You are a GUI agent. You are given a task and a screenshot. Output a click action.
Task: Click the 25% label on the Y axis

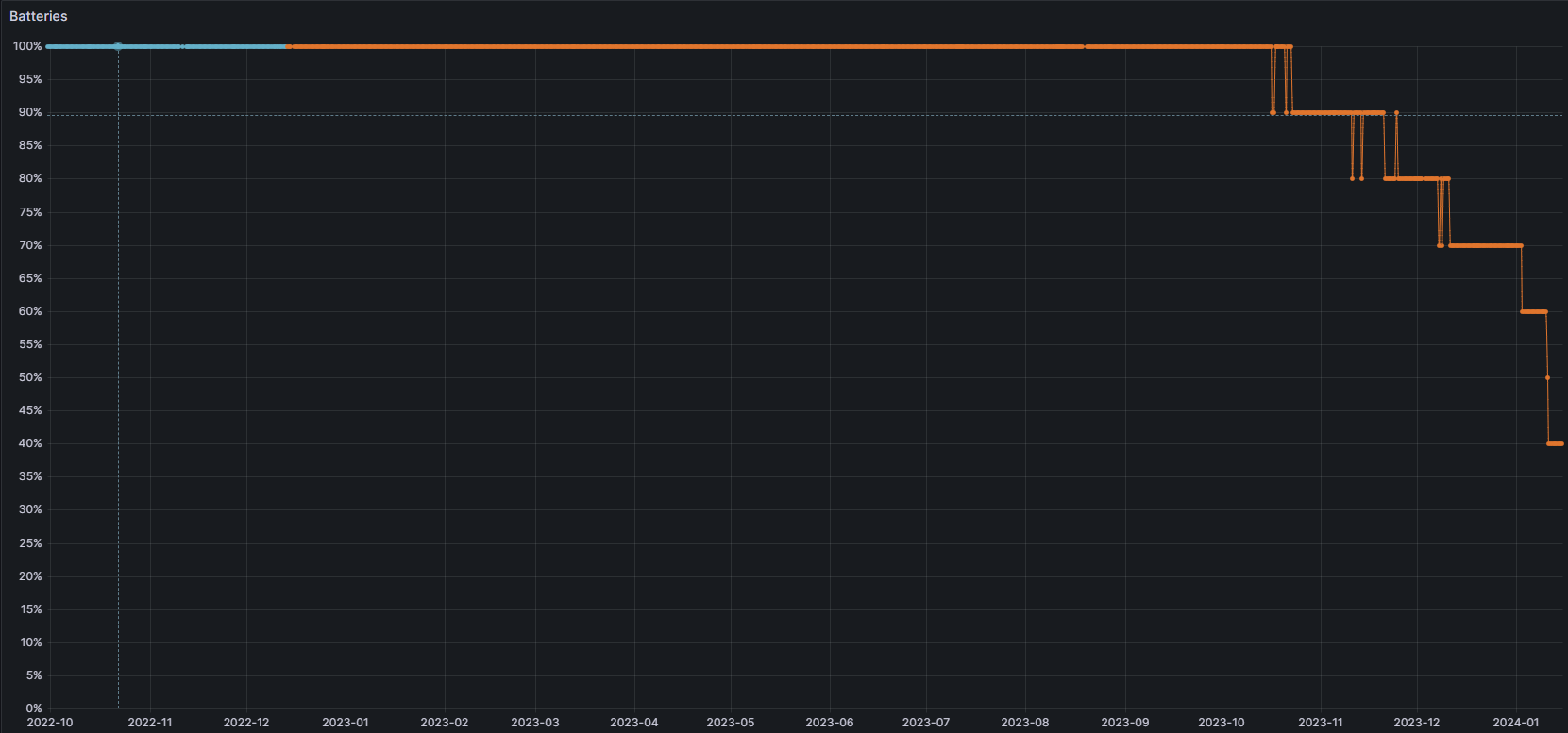tap(30, 543)
